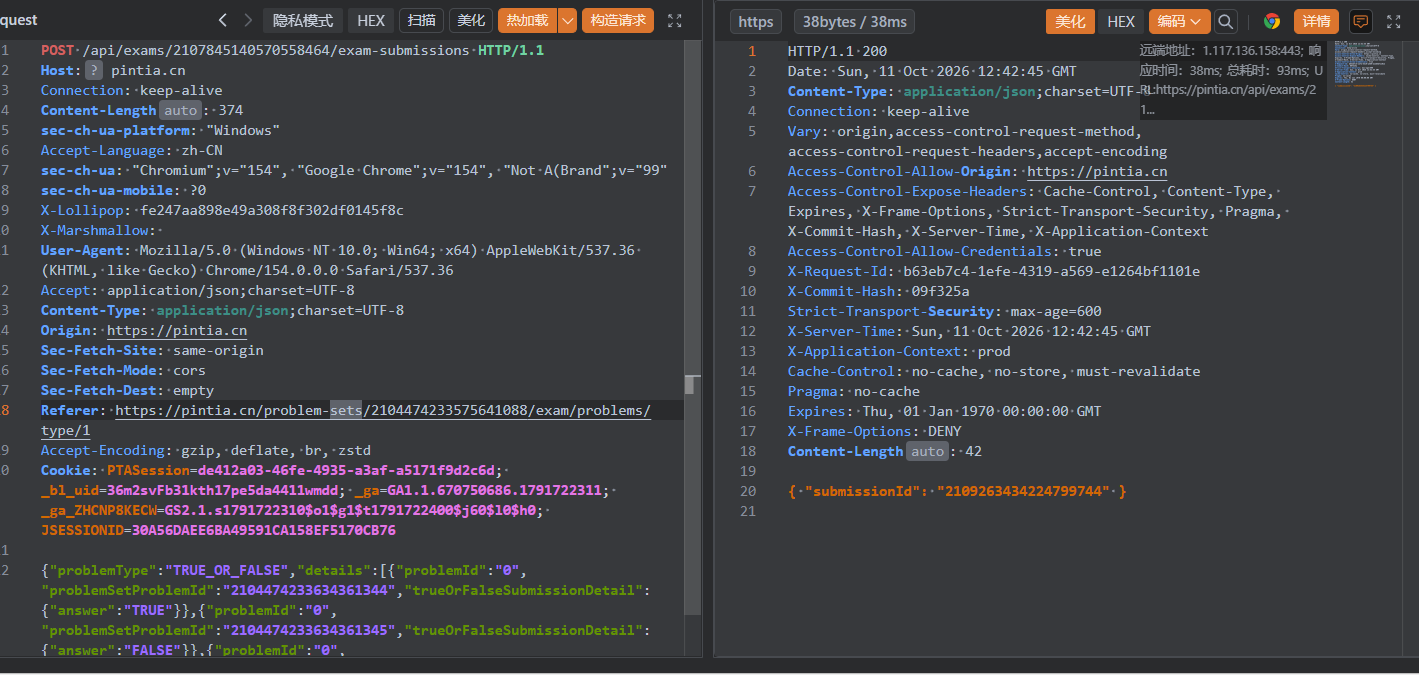Image resolution: width=1419 pixels, height=675 pixels.
Task: Click the HTTP/1.1 200 status line
Action: click(x=837, y=51)
